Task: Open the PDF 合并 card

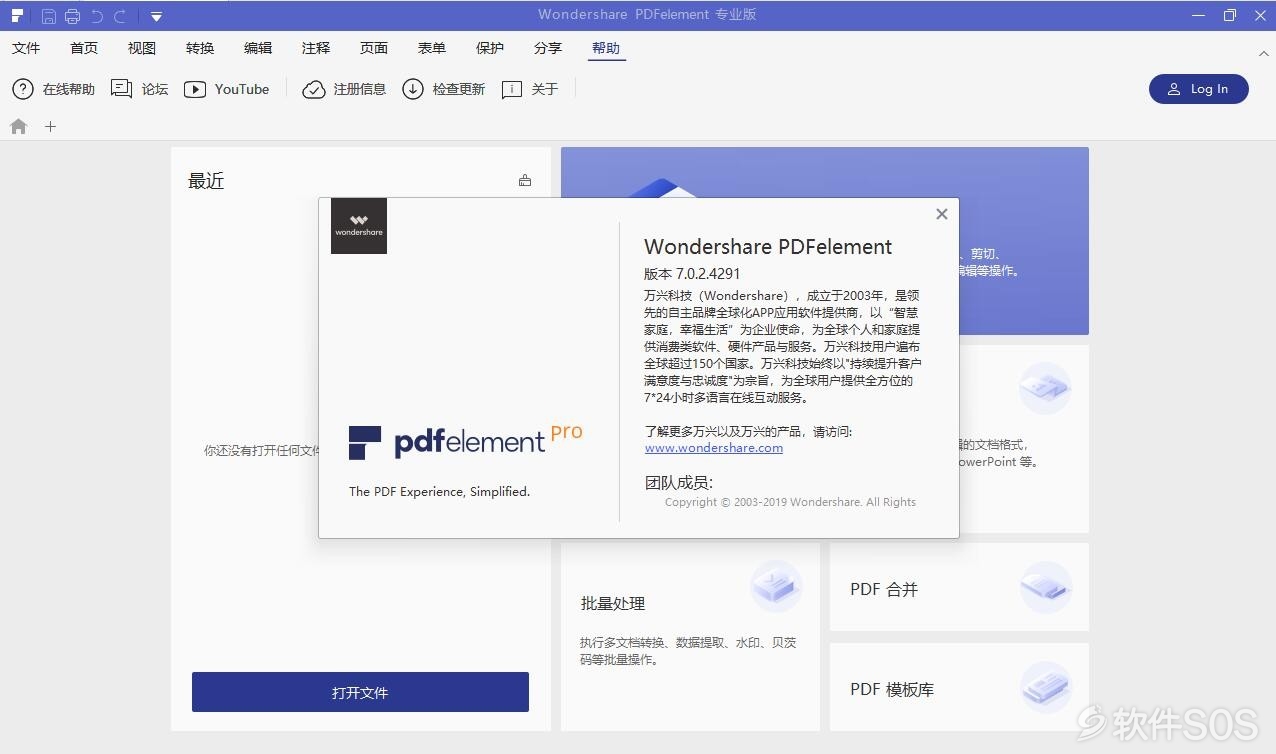Action: point(959,587)
